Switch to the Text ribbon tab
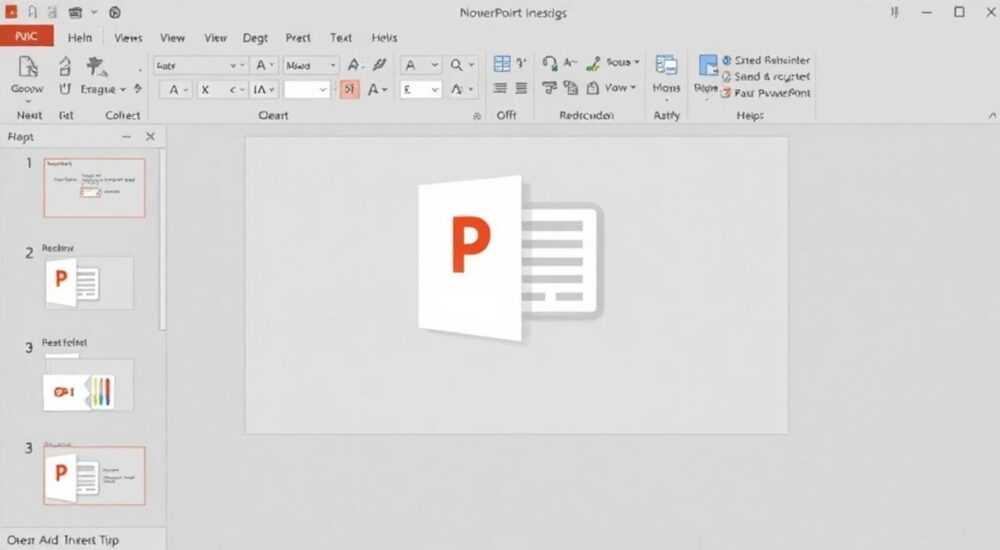Screen dimensions: 1000x550 (341, 38)
